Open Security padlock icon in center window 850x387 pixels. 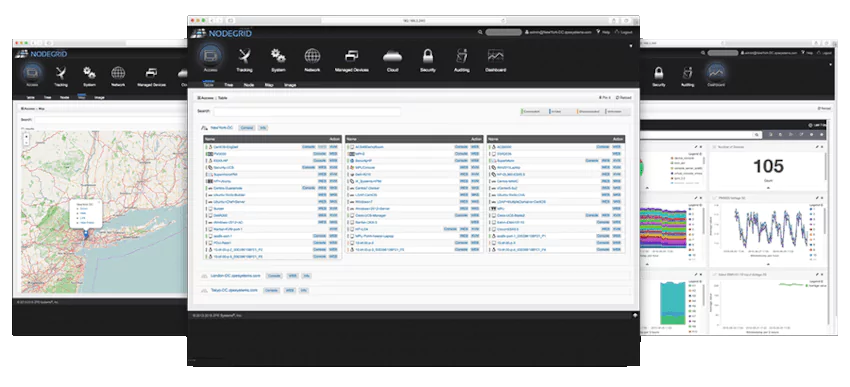point(428,60)
